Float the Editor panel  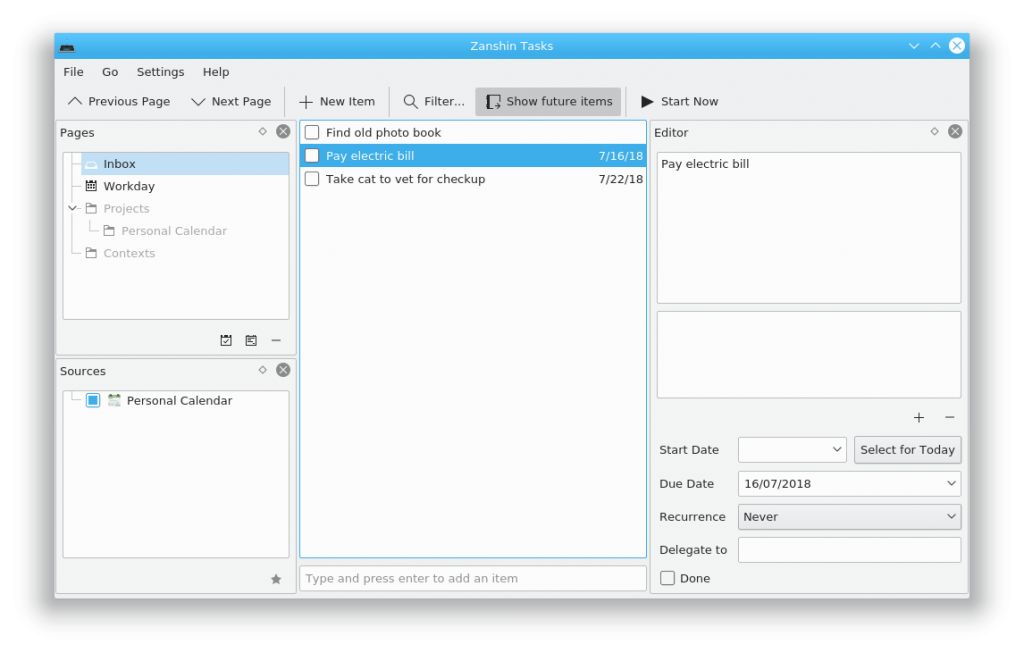(935, 131)
